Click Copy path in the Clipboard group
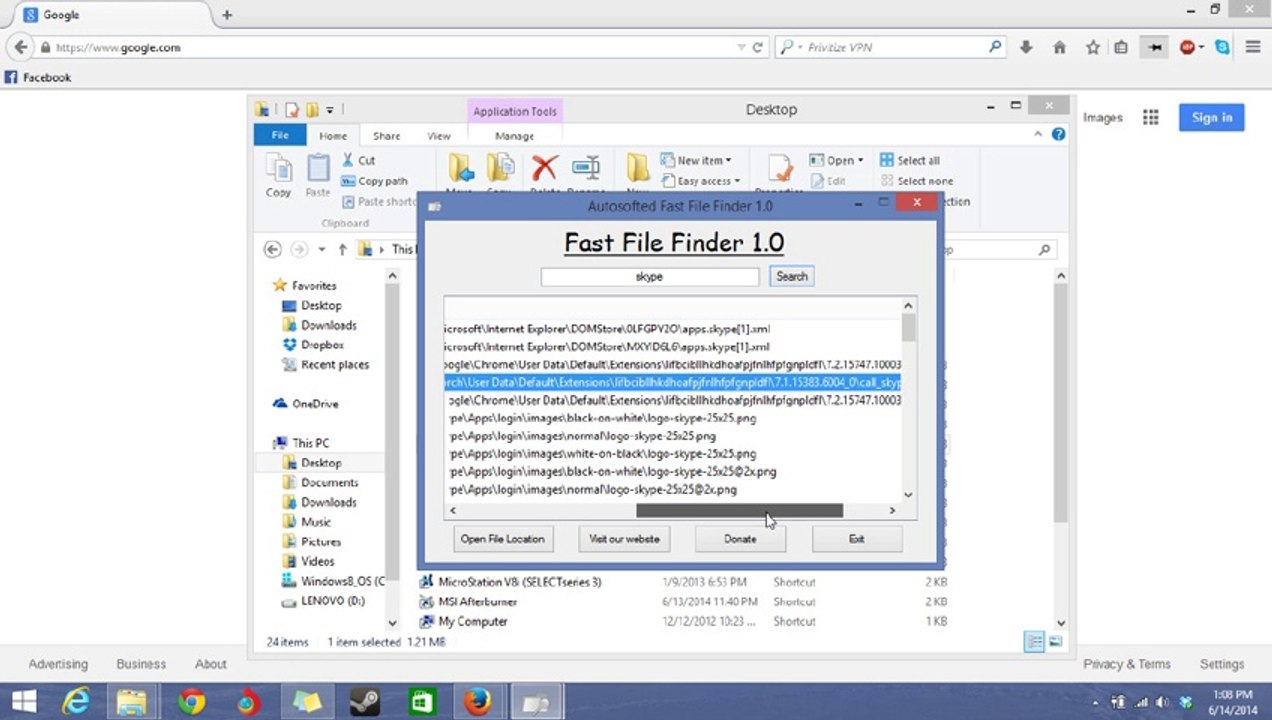 tap(375, 181)
